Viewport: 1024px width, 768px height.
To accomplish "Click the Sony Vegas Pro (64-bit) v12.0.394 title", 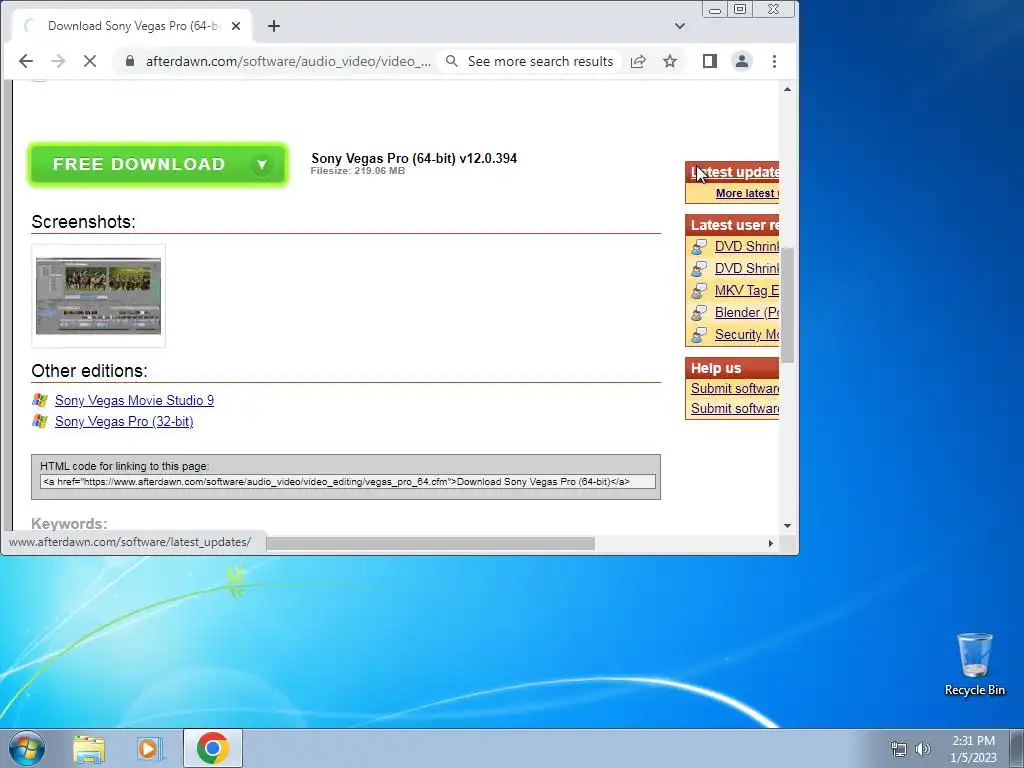I will [x=414, y=158].
